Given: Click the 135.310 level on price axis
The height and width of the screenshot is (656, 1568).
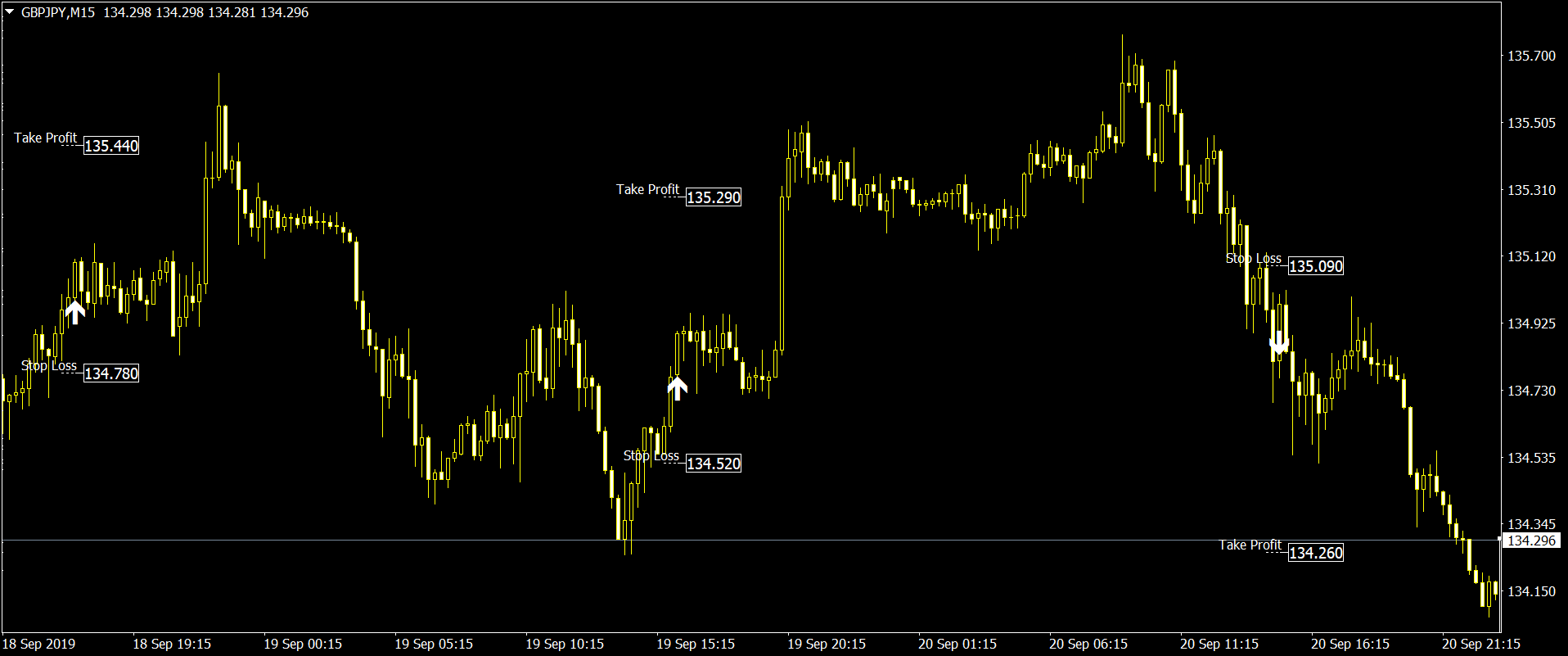Looking at the screenshot, I should click(x=1531, y=190).
